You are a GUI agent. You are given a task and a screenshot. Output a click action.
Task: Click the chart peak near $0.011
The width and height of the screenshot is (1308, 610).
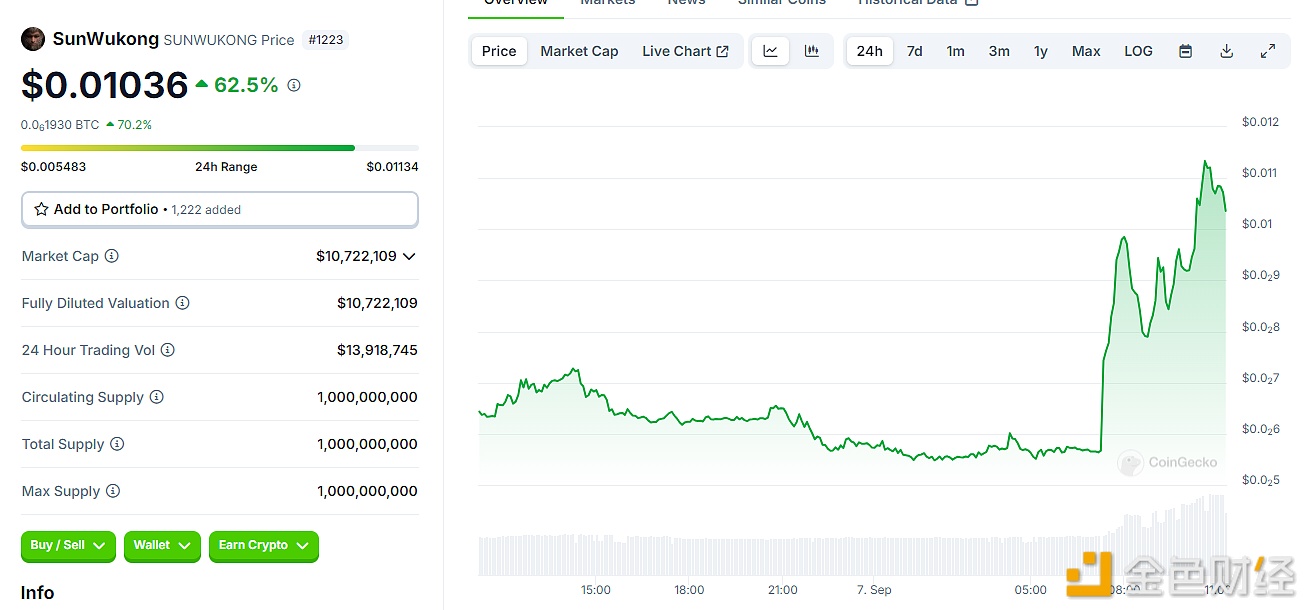pyautogui.click(x=1207, y=162)
